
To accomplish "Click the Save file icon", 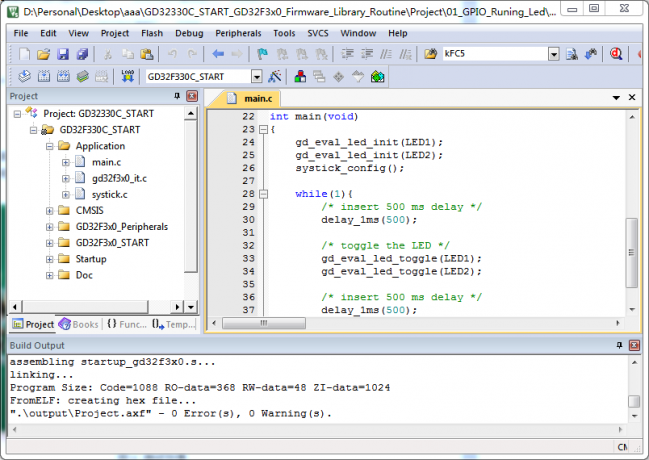I will [62, 53].
